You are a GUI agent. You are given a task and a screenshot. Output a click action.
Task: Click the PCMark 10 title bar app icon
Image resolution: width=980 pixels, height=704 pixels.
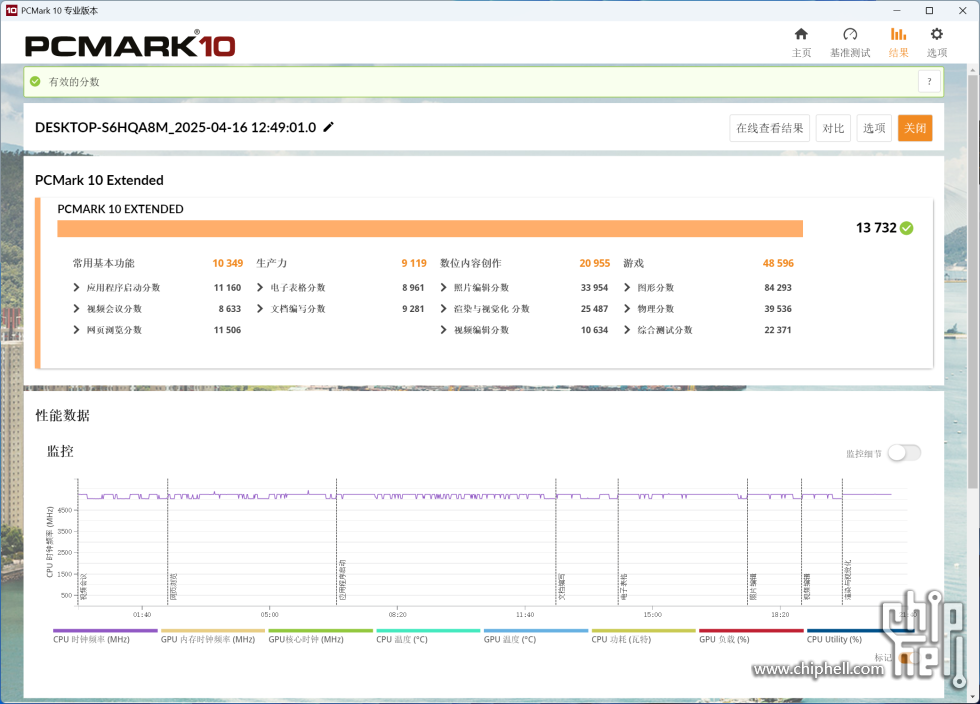tap(11, 11)
